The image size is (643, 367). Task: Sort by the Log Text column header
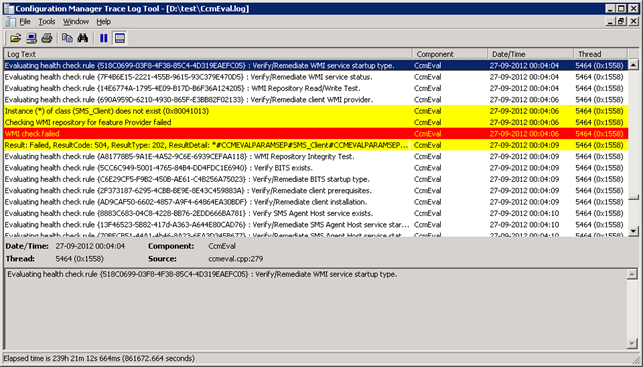point(208,54)
